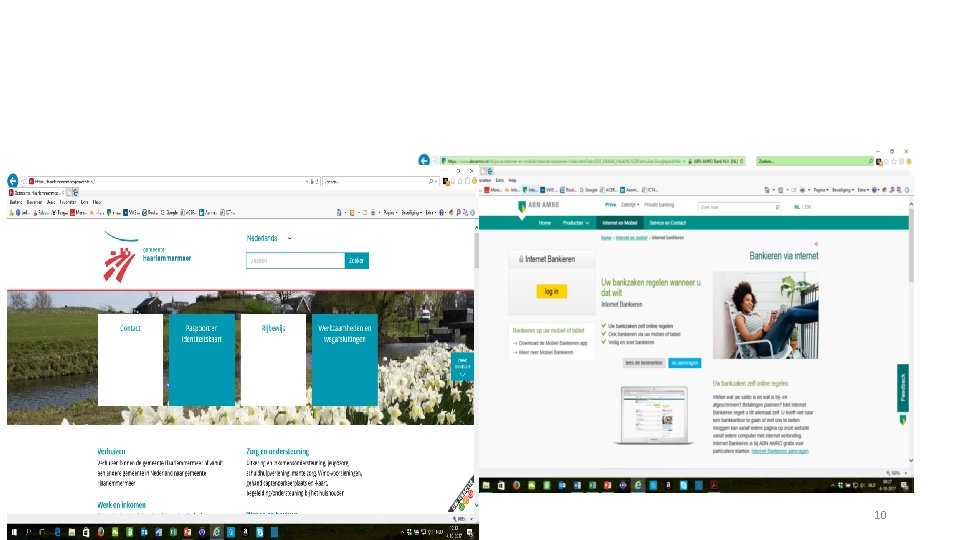Type in Haarlemmermeer site Zoeken search field
The image size is (960, 540).
[295, 260]
